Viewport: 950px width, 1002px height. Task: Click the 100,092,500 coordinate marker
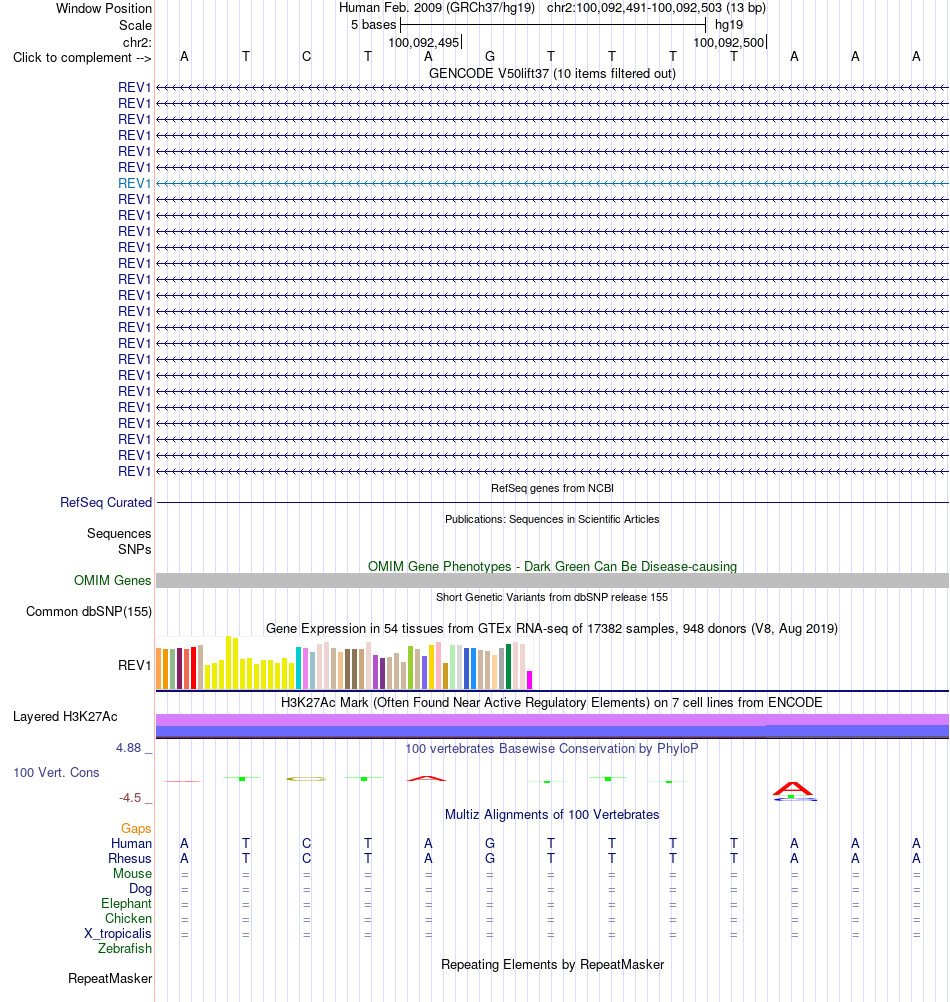coord(729,42)
